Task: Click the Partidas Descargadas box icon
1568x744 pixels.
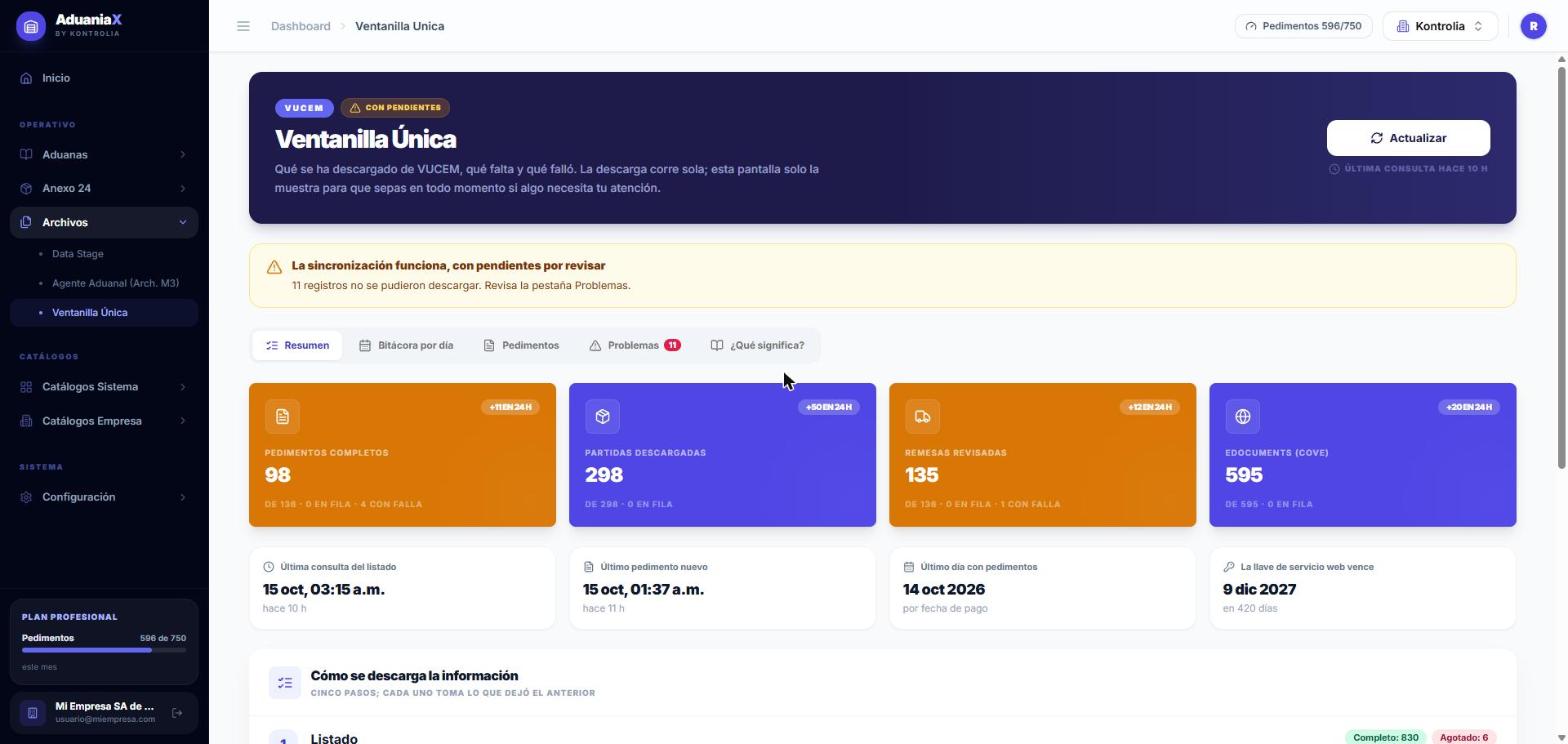Action: 602,416
